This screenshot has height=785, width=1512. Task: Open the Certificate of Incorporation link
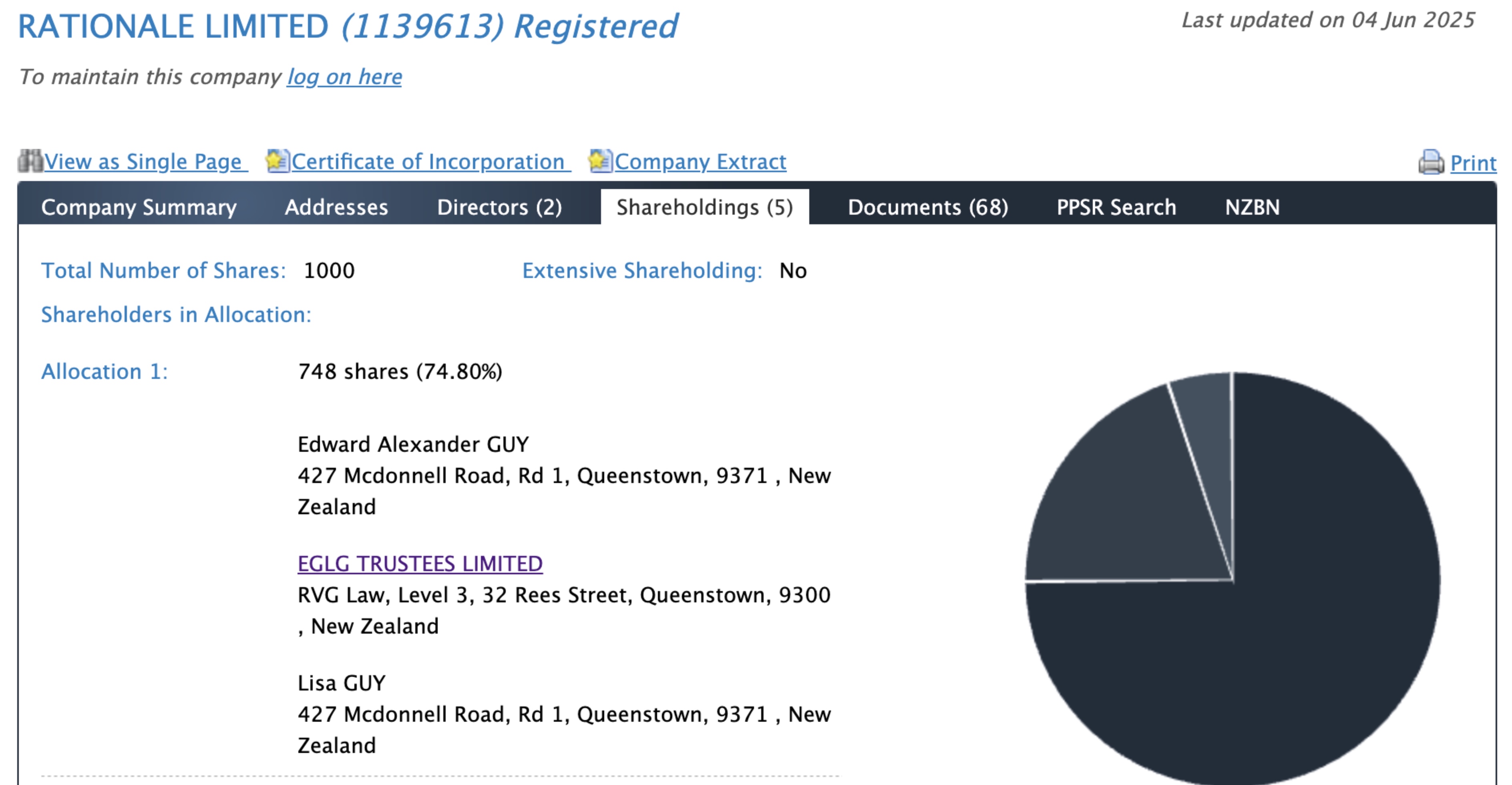[x=428, y=161]
